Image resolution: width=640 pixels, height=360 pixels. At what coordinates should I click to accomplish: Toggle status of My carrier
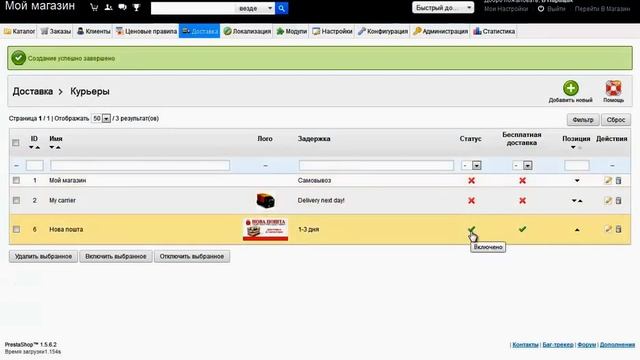click(471, 200)
